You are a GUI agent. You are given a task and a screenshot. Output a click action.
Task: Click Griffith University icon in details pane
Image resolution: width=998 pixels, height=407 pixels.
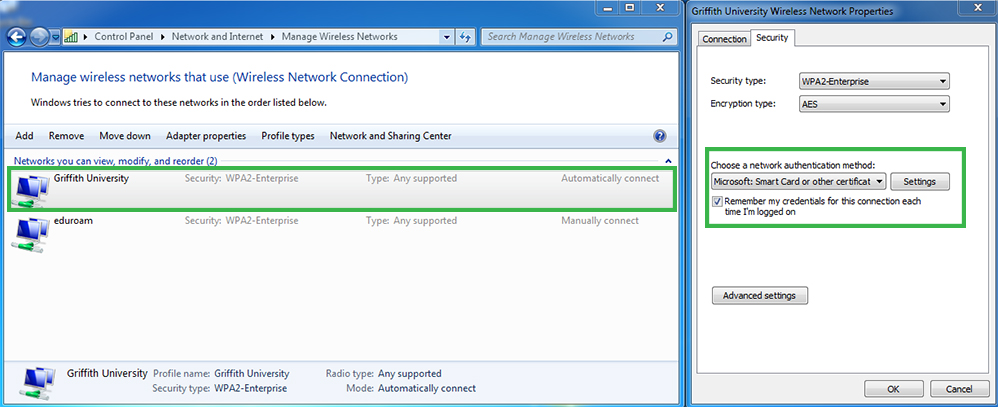(x=40, y=382)
